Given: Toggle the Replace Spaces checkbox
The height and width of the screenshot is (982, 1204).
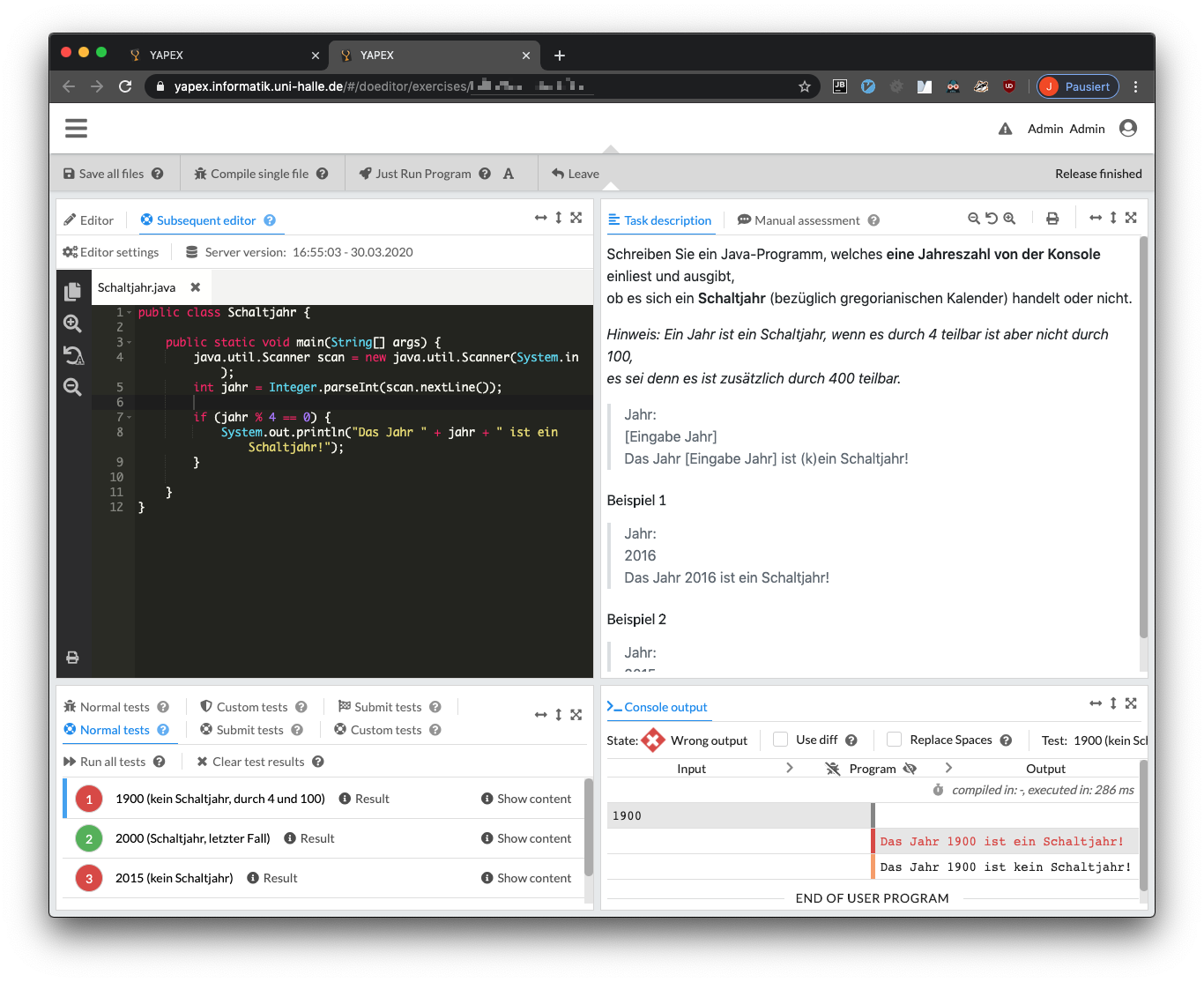Looking at the screenshot, I should [x=894, y=740].
